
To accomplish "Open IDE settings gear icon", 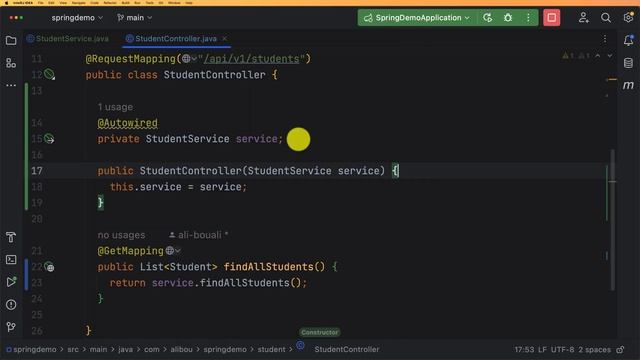I will point(628,17).
